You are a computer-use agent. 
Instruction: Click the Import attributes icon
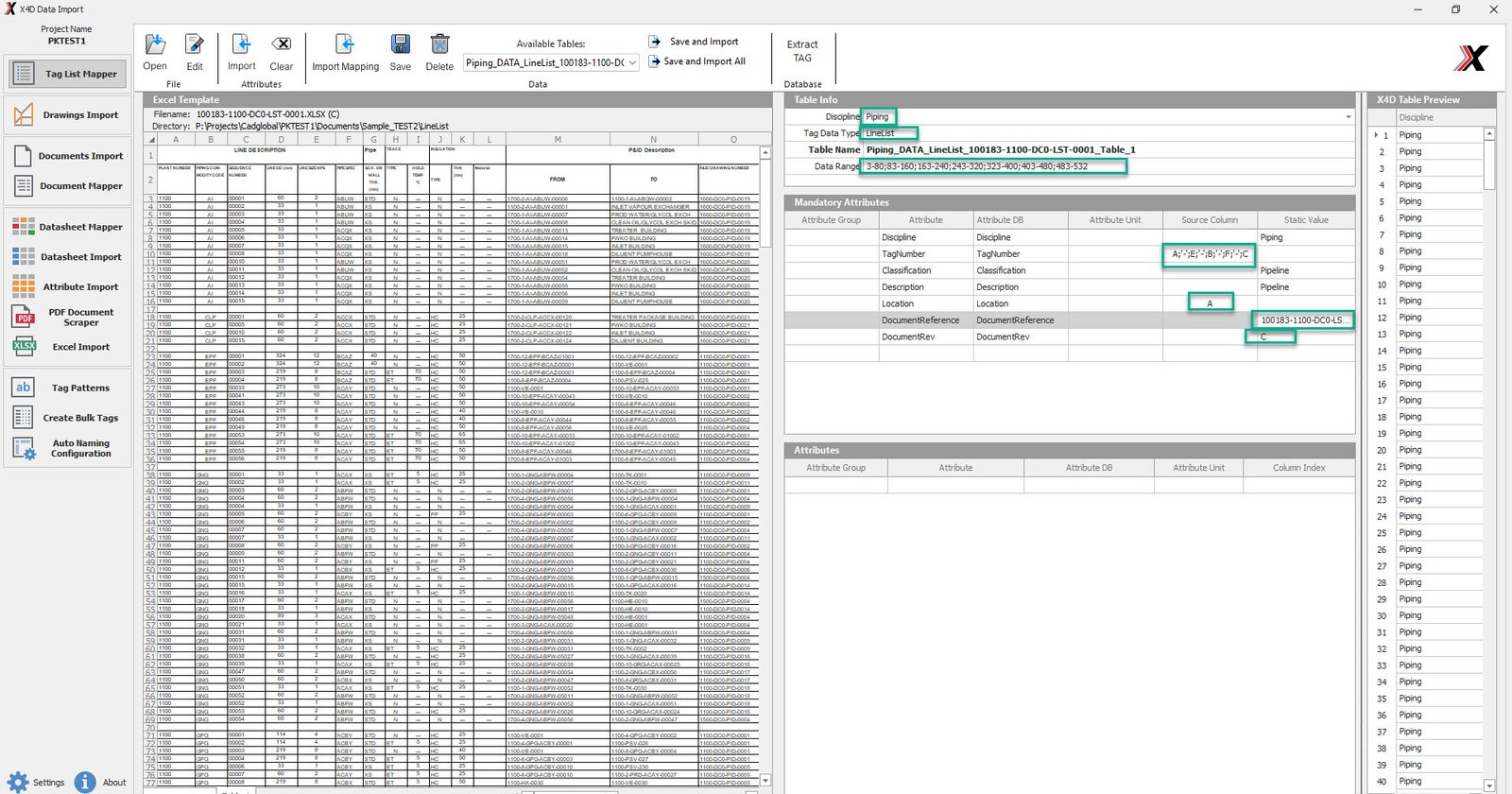click(242, 45)
